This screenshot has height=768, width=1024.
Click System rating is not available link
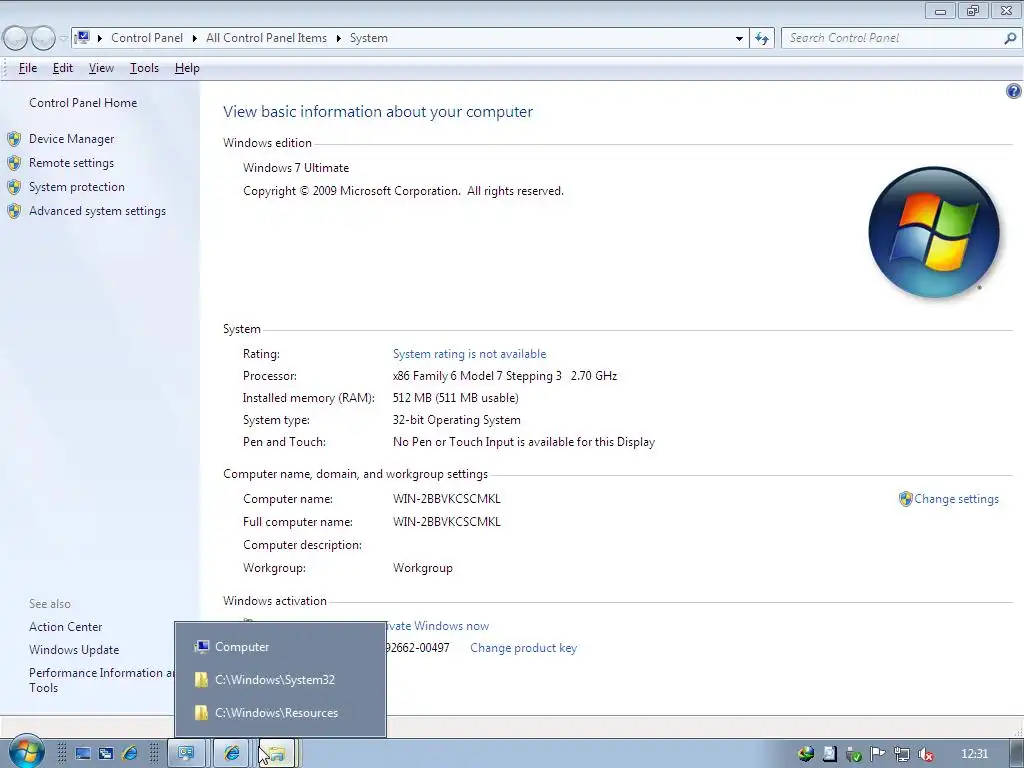[x=470, y=354]
